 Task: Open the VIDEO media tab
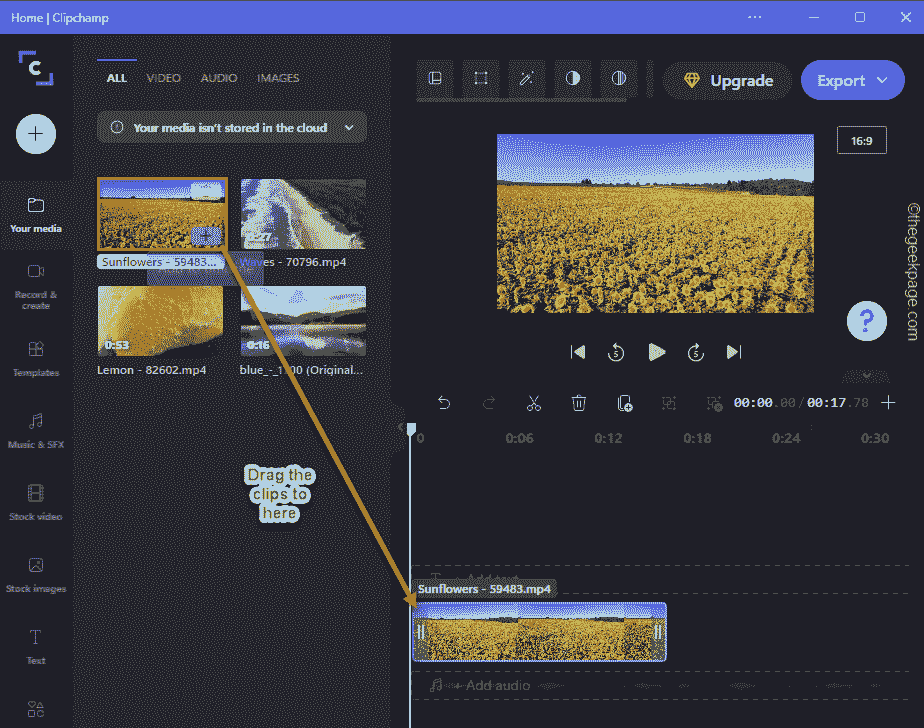(x=163, y=77)
